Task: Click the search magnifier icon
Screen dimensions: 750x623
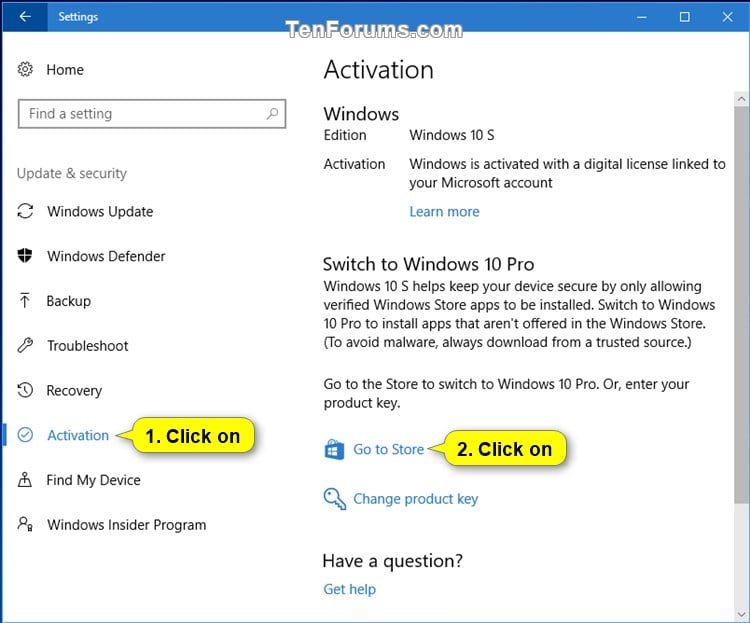Action: (x=272, y=113)
